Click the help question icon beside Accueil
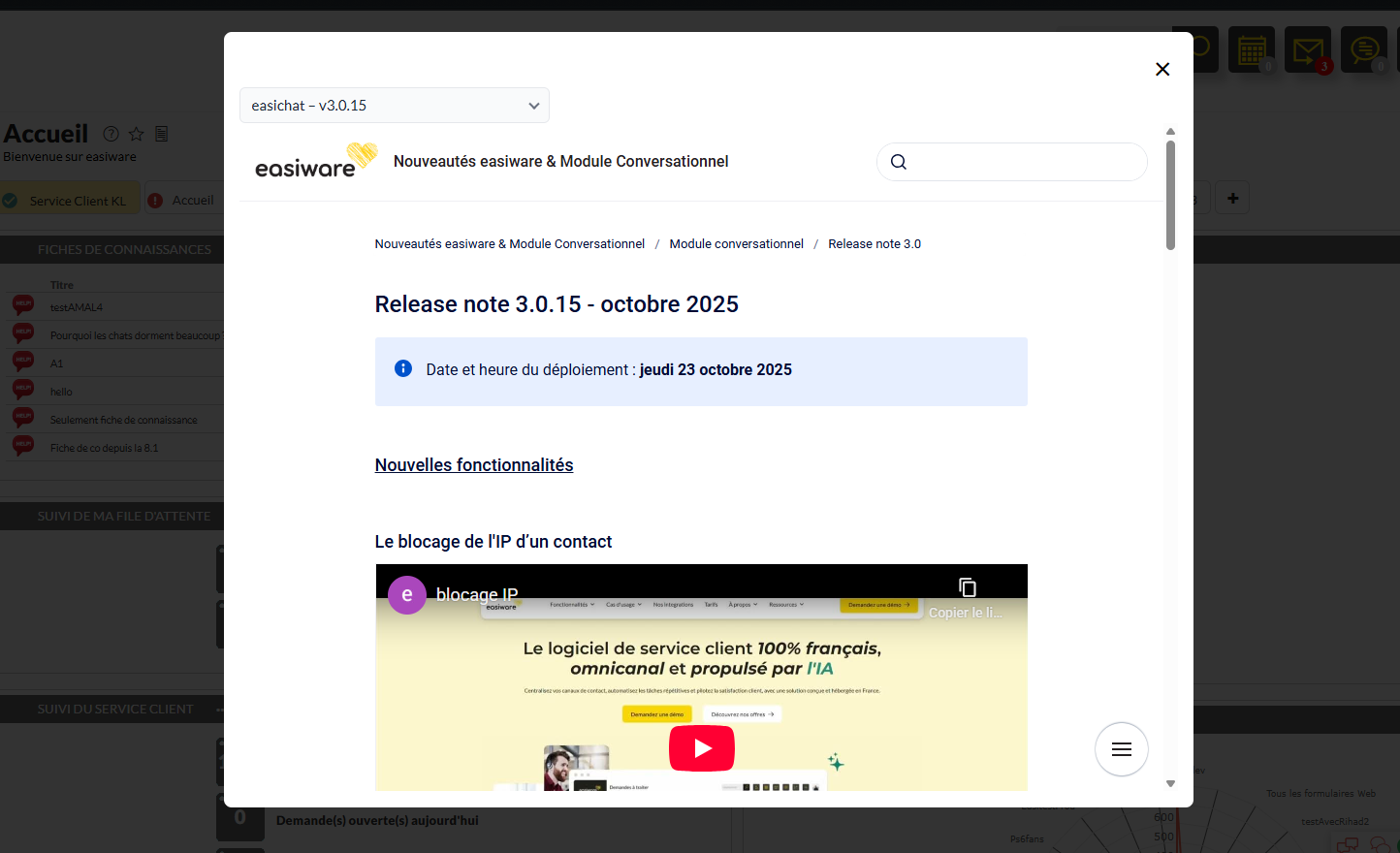The height and width of the screenshot is (853, 1400). tap(111, 134)
